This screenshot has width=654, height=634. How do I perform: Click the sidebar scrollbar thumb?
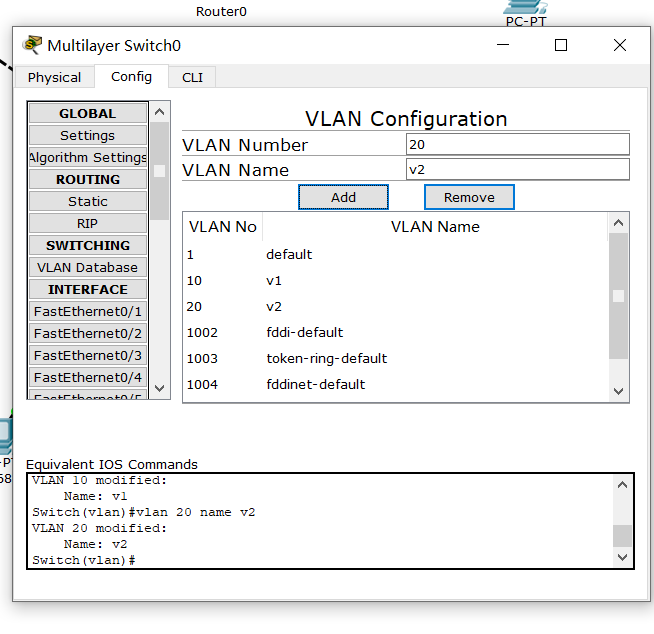click(159, 171)
